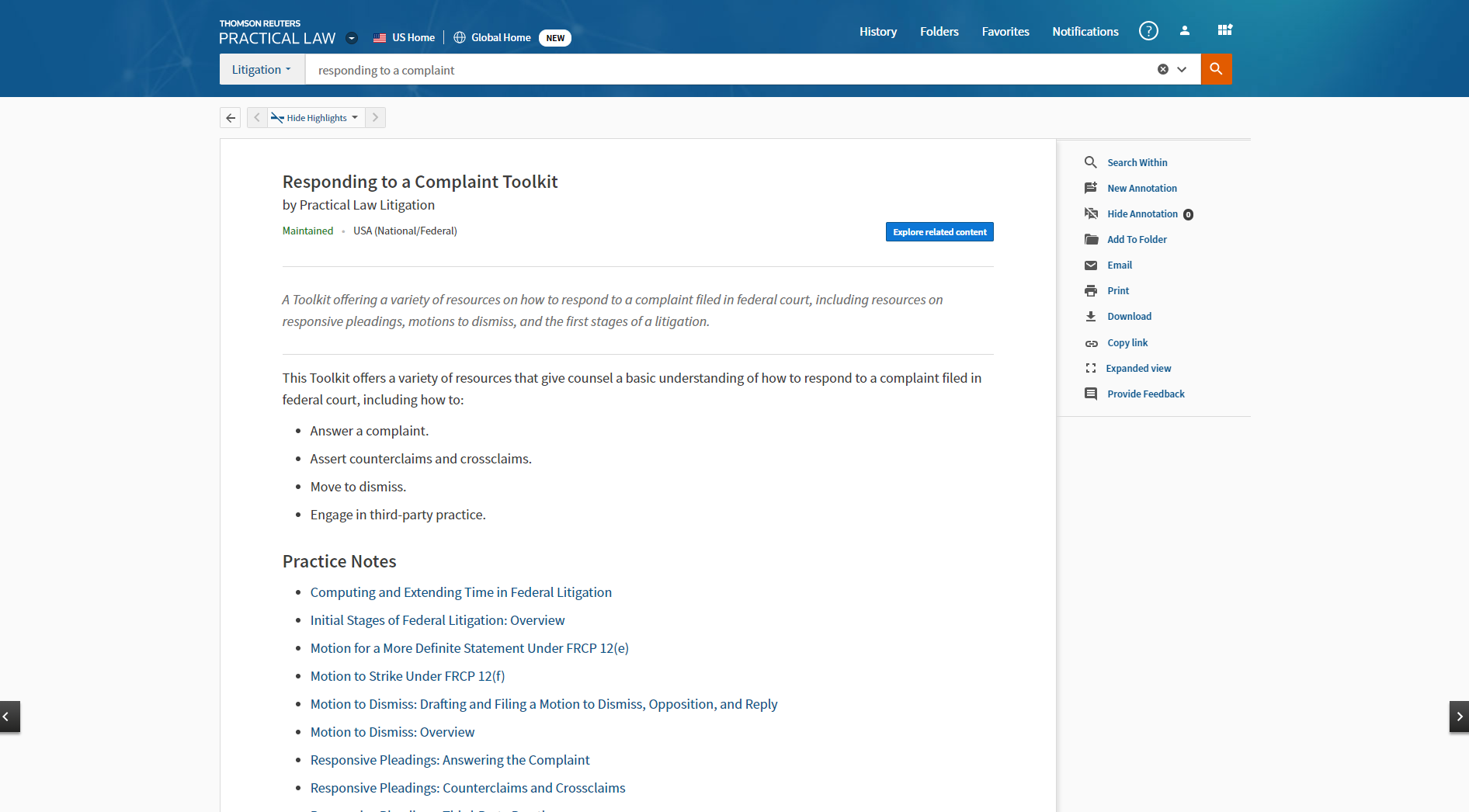Screen dimensions: 1469x812
Task: Open the apps grid icon
Action: coord(1224,30)
